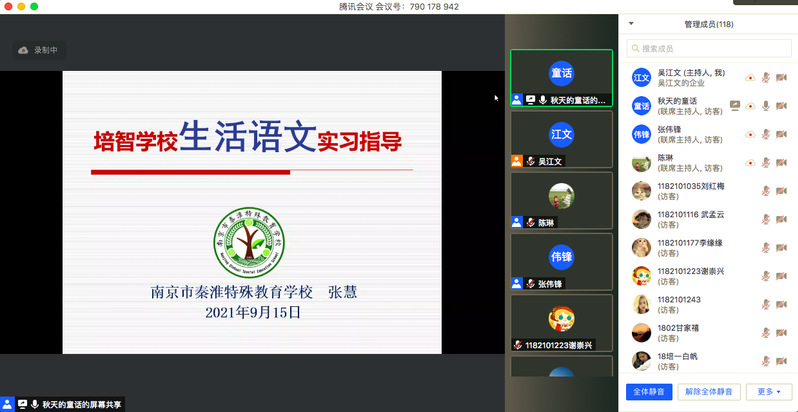Click 秋天的童话's screen-share icon in member list
Image resolution: width=798 pixels, height=412 pixels.
click(735, 105)
